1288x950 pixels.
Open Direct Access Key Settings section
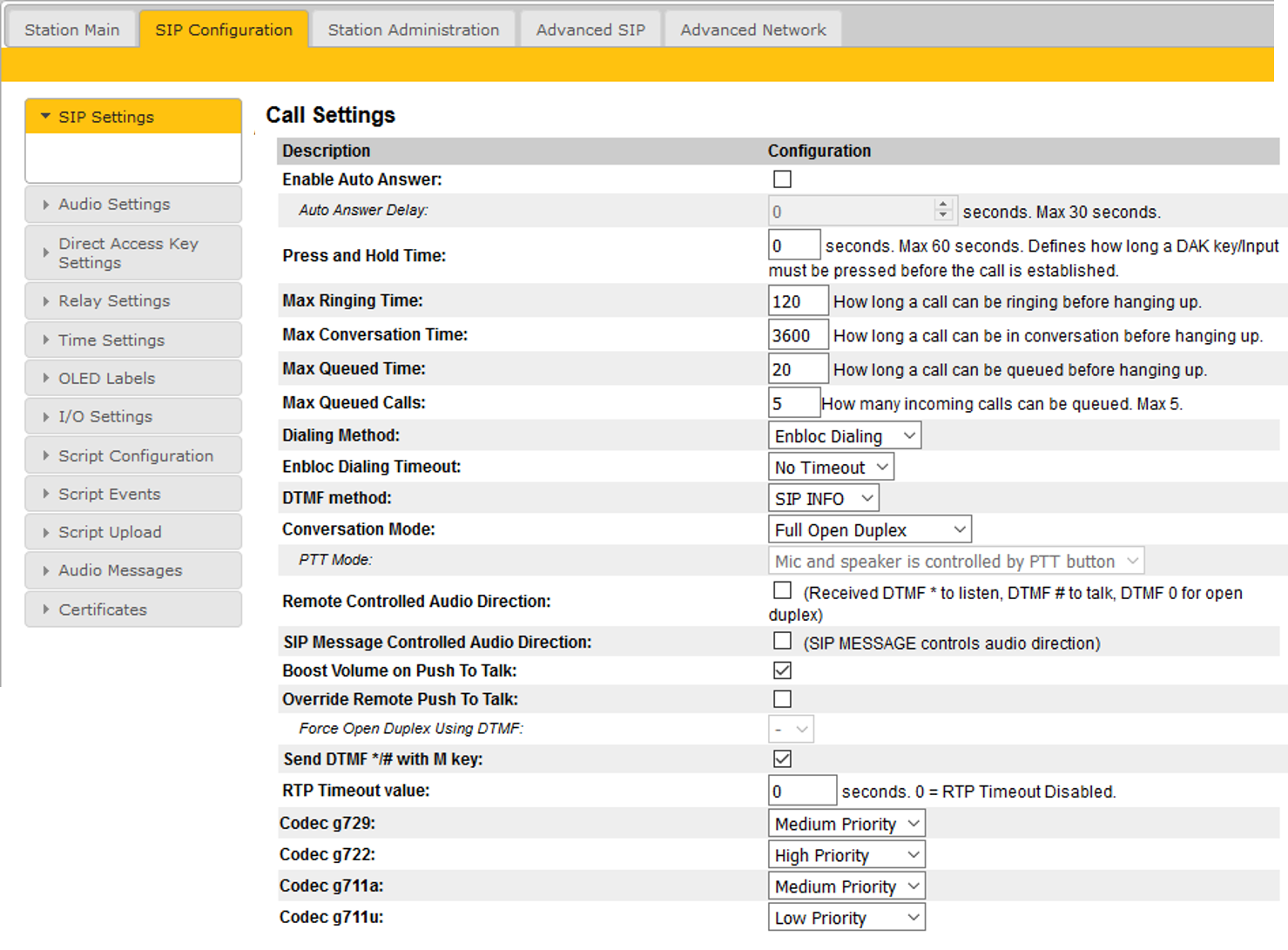click(128, 253)
